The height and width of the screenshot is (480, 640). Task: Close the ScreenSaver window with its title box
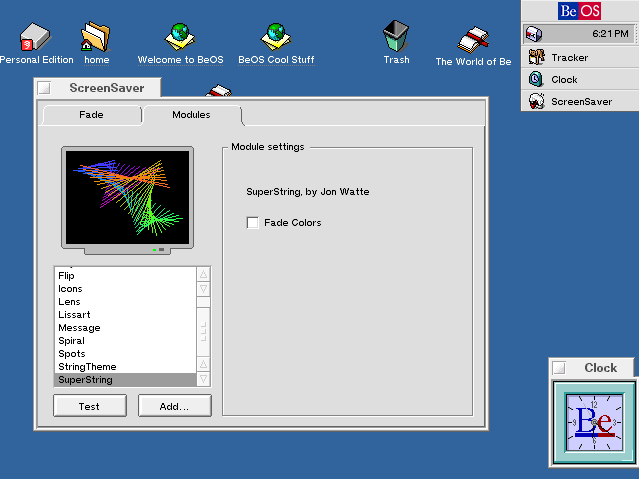pos(44,88)
